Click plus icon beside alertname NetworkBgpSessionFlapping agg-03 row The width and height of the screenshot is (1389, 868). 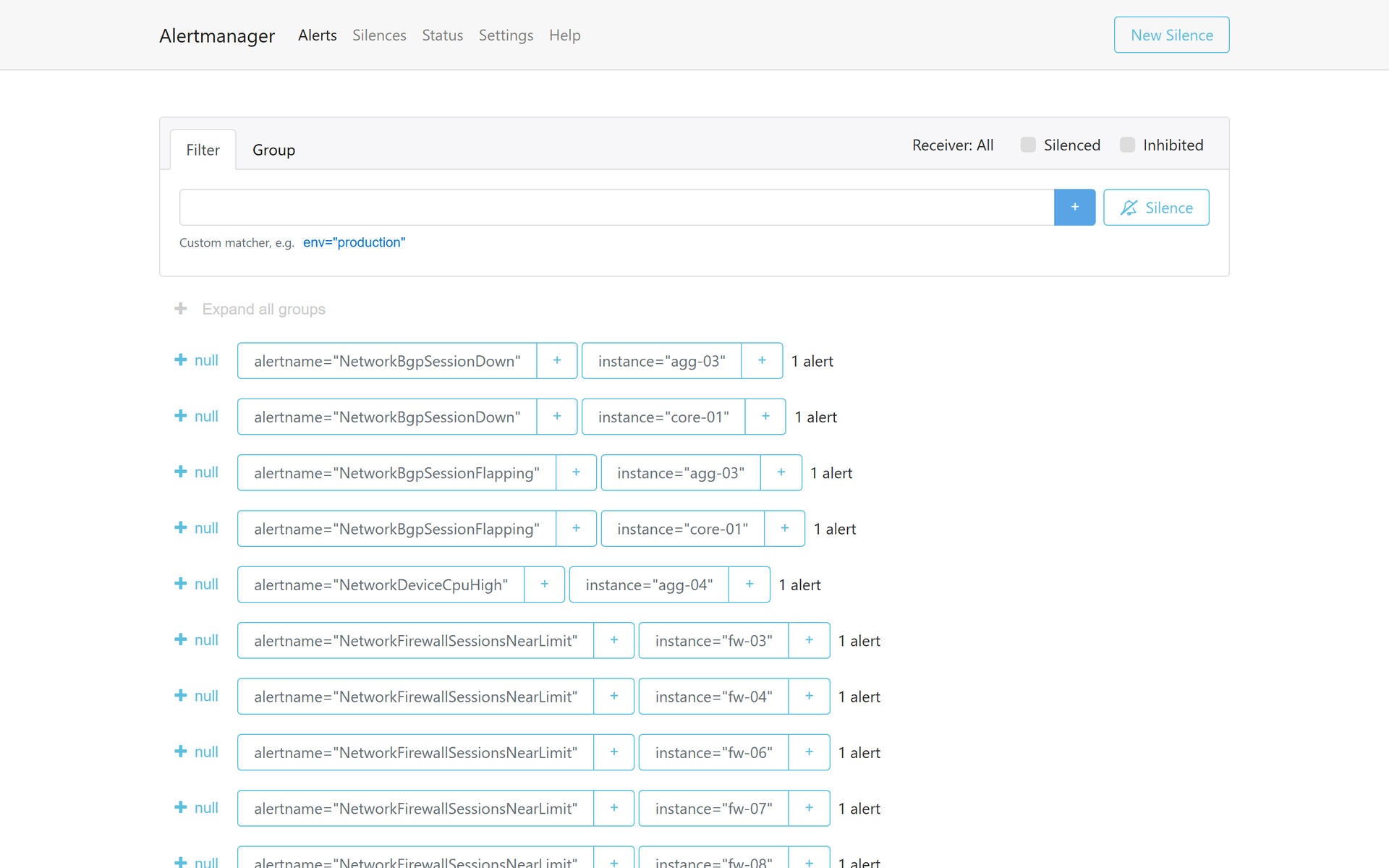pos(576,472)
